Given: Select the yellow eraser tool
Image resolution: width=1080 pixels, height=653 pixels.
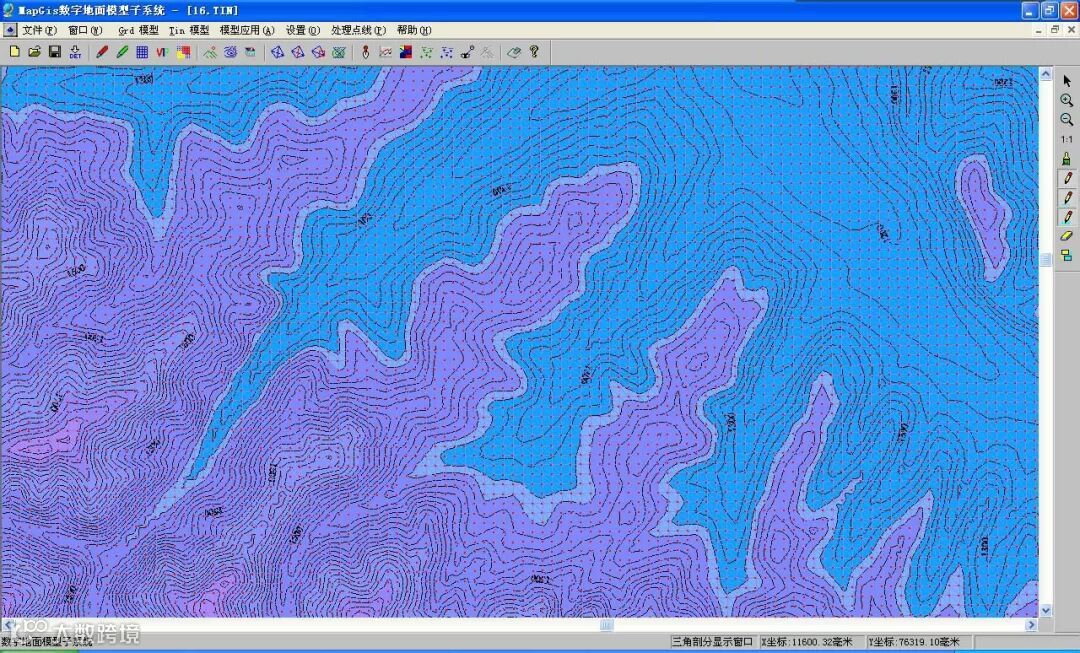Looking at the screenshot, I should pos(1067,236).
